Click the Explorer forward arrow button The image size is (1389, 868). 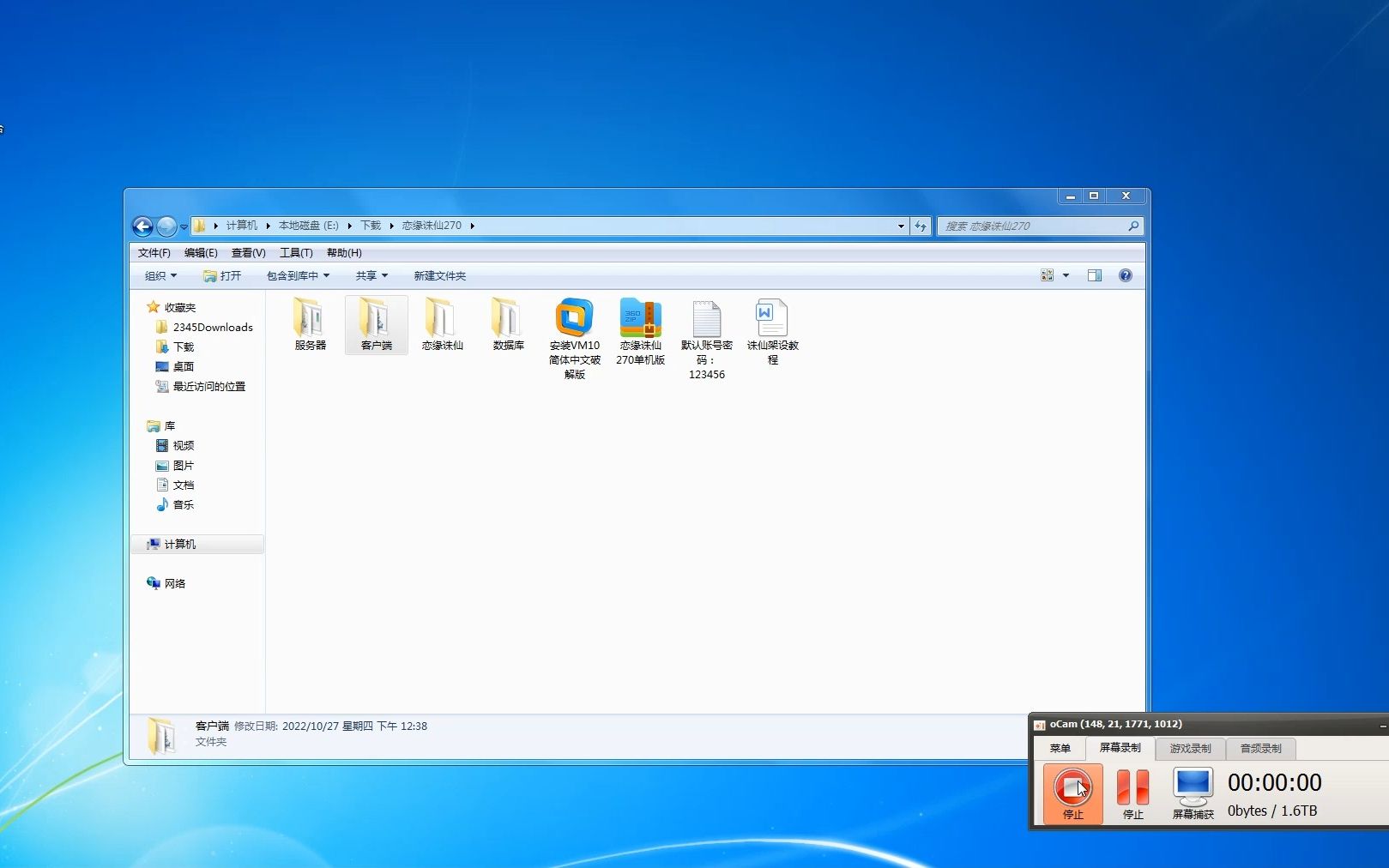point(166,226)
